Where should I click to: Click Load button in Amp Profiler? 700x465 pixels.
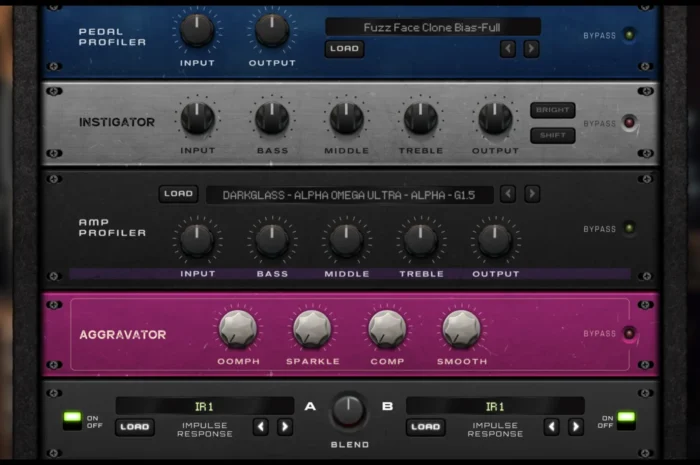pos(178,194)
